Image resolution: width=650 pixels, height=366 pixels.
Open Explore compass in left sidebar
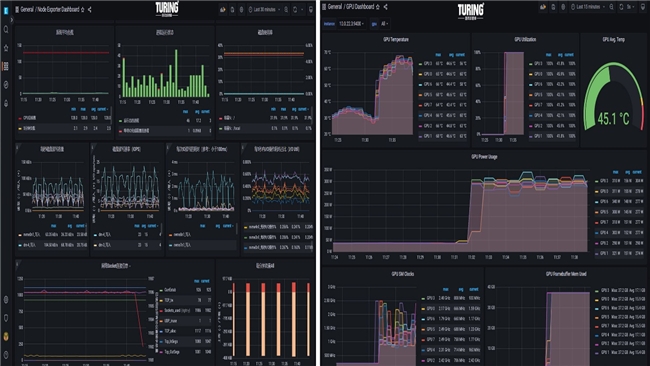(6, 85)
